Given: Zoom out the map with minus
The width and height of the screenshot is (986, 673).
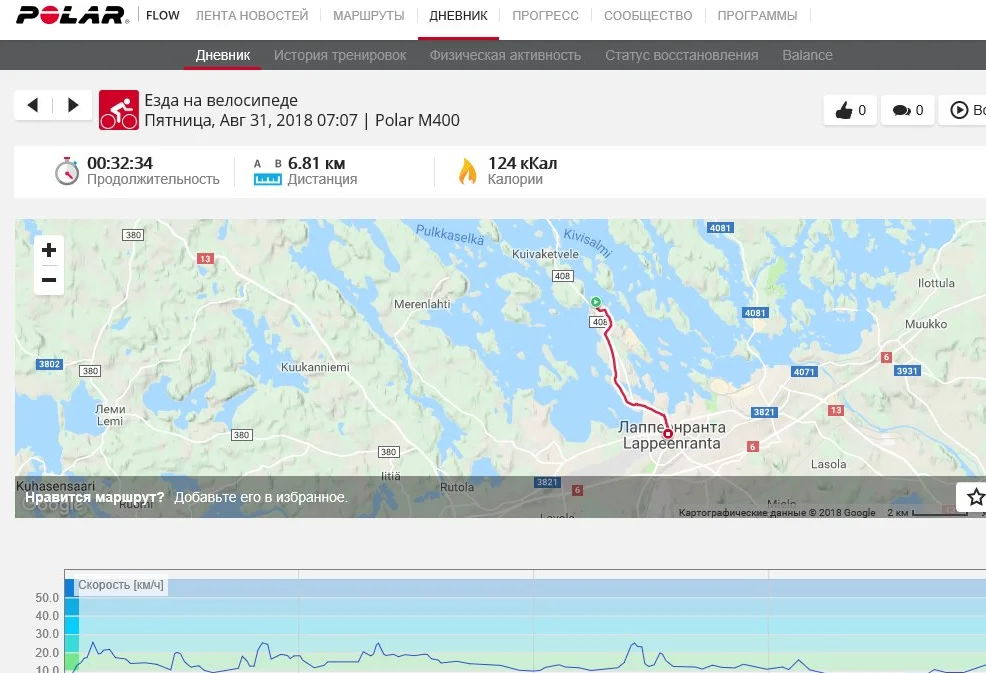Looking at the screenshot, I should (49, 280).
